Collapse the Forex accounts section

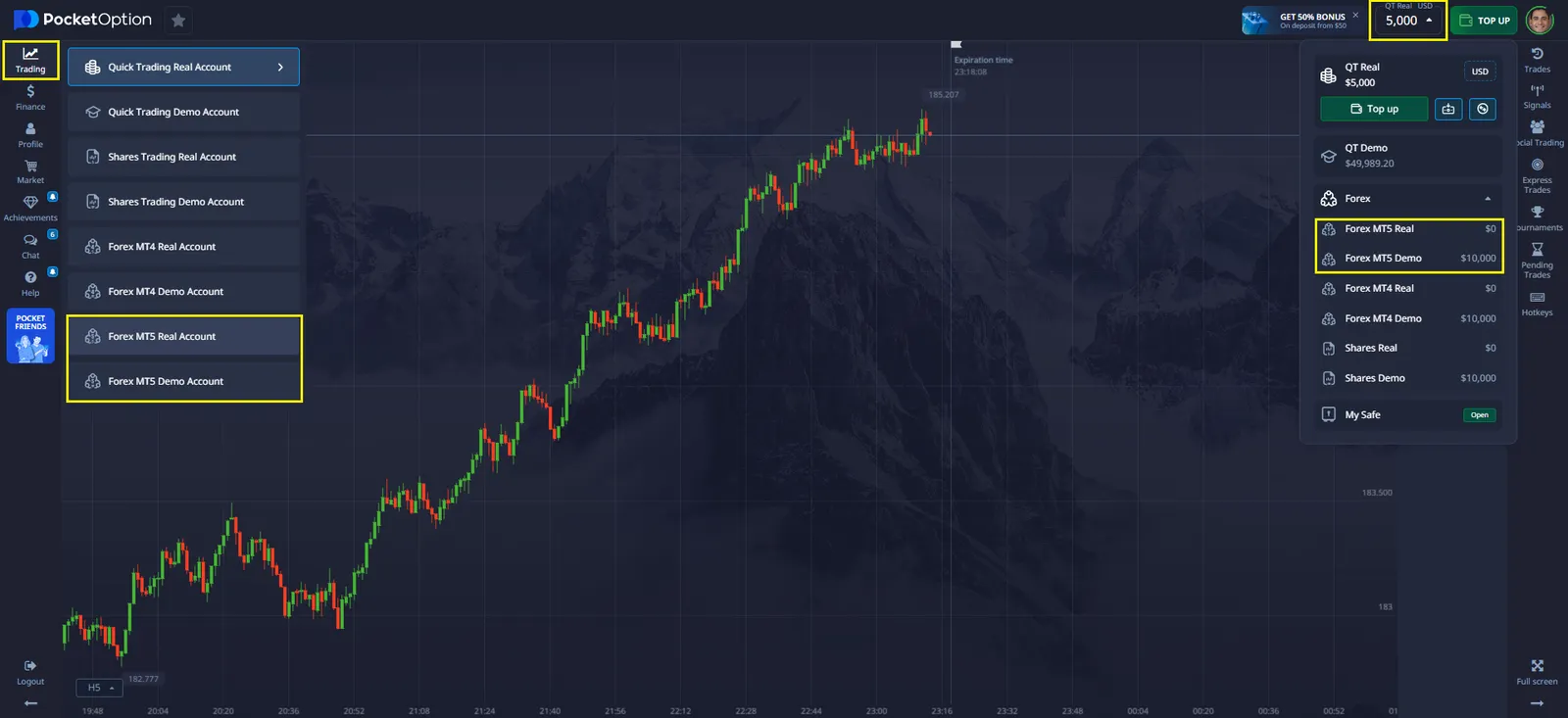coord(1487,199)
